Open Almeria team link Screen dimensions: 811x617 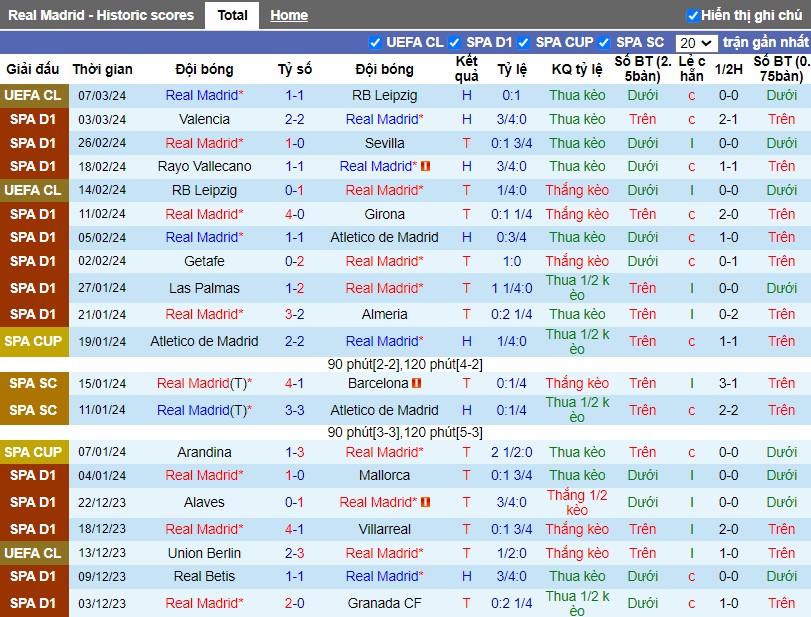point(384,314)
